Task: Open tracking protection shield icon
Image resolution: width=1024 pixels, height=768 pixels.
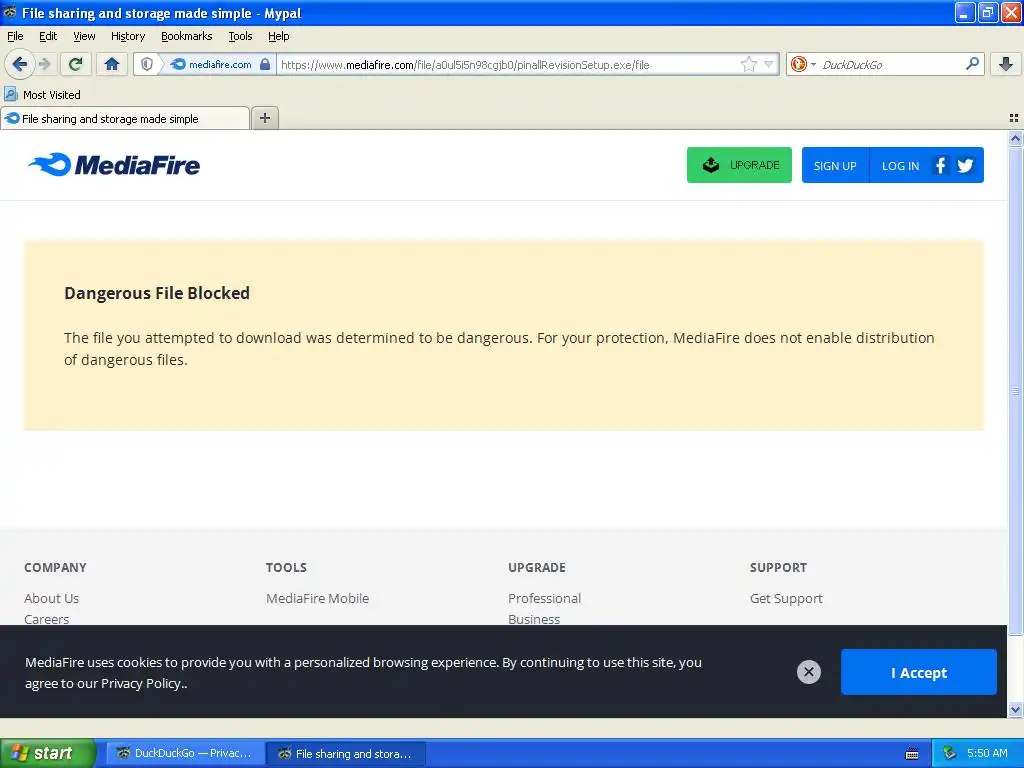Action: click(x=147, y=64)
